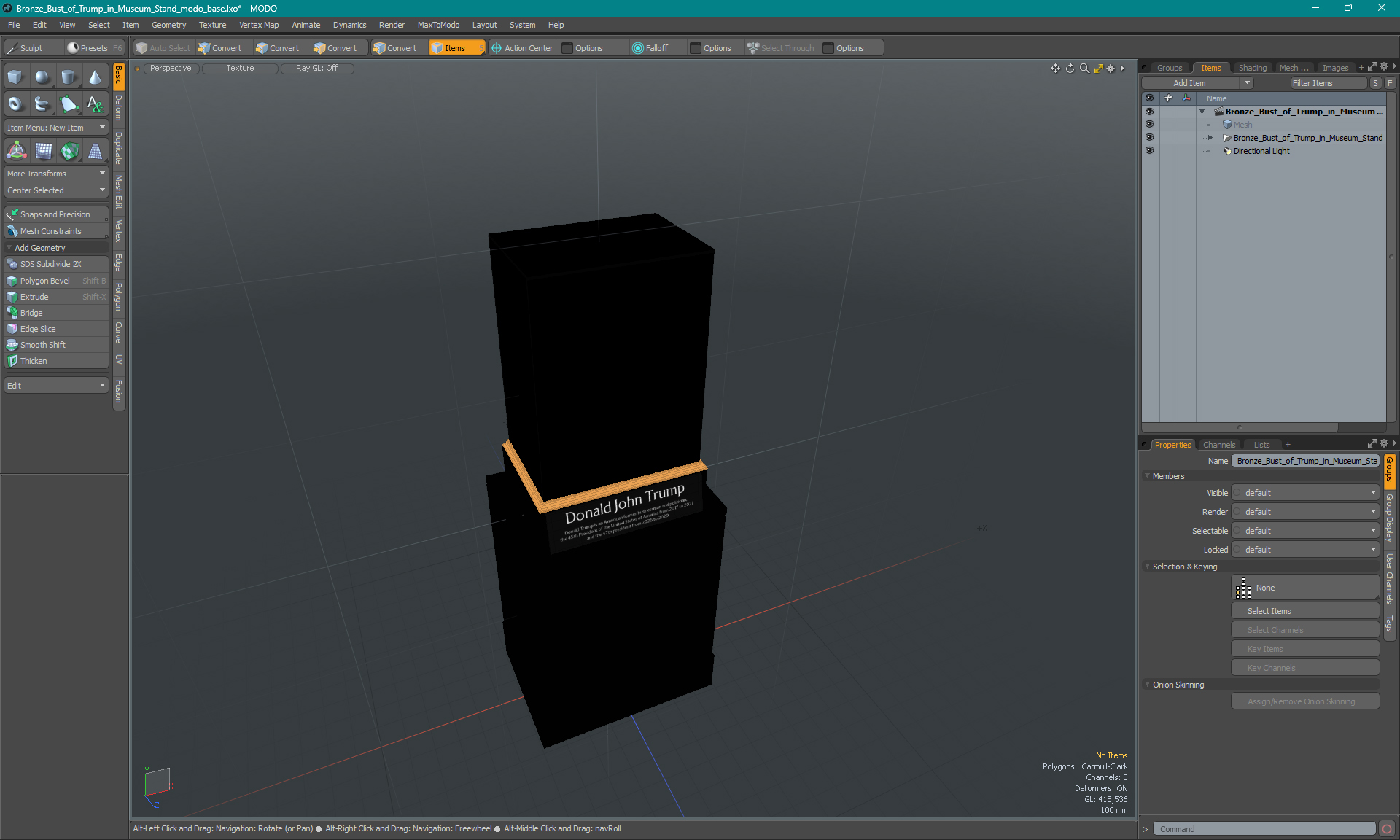Switch to the Channels tab
This screenshot has width=1400, height=840.
tap(1218, 445)
